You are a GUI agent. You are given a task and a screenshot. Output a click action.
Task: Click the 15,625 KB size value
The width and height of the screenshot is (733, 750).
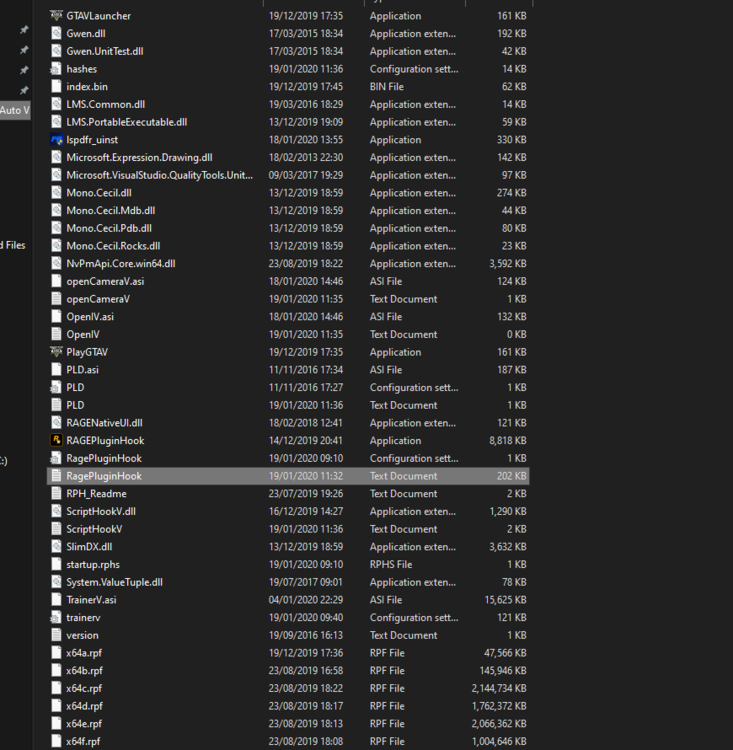pyautogui.click(x=505, y=600)
